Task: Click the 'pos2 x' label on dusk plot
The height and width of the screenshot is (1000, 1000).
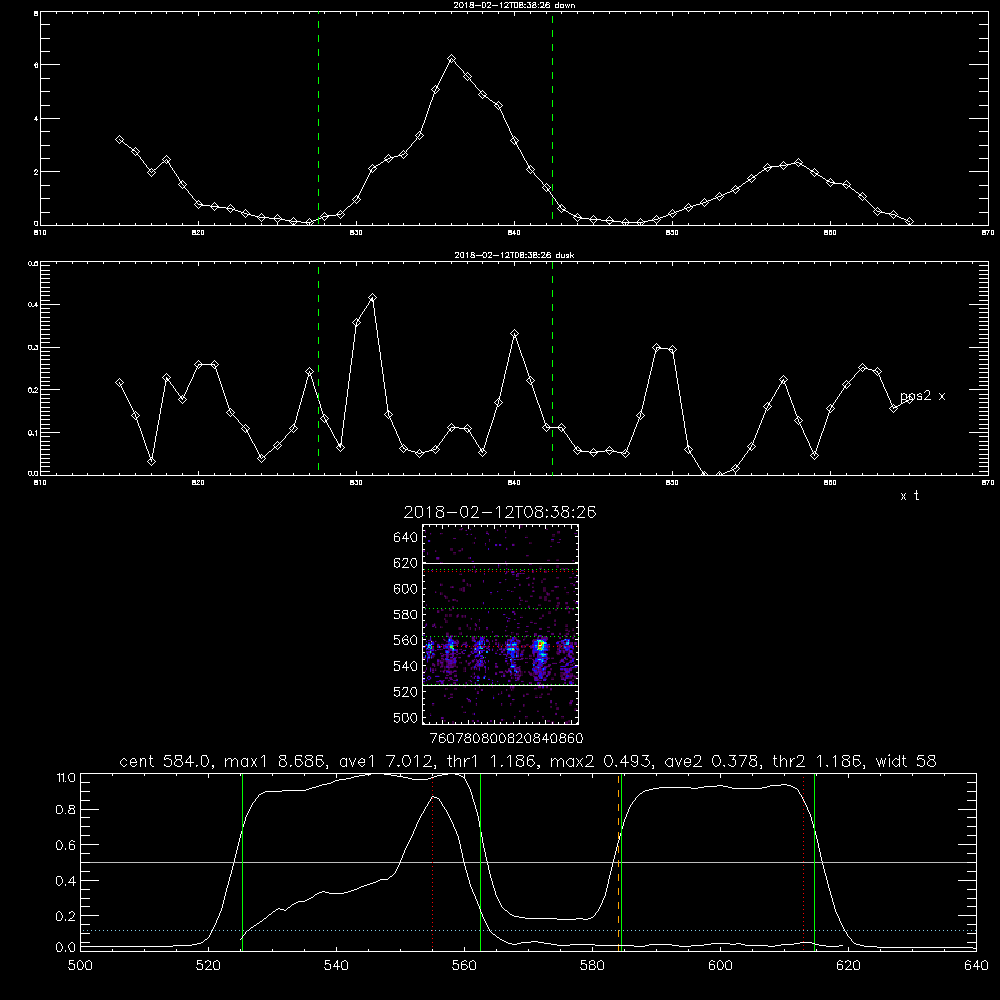Action: point(923,396)
